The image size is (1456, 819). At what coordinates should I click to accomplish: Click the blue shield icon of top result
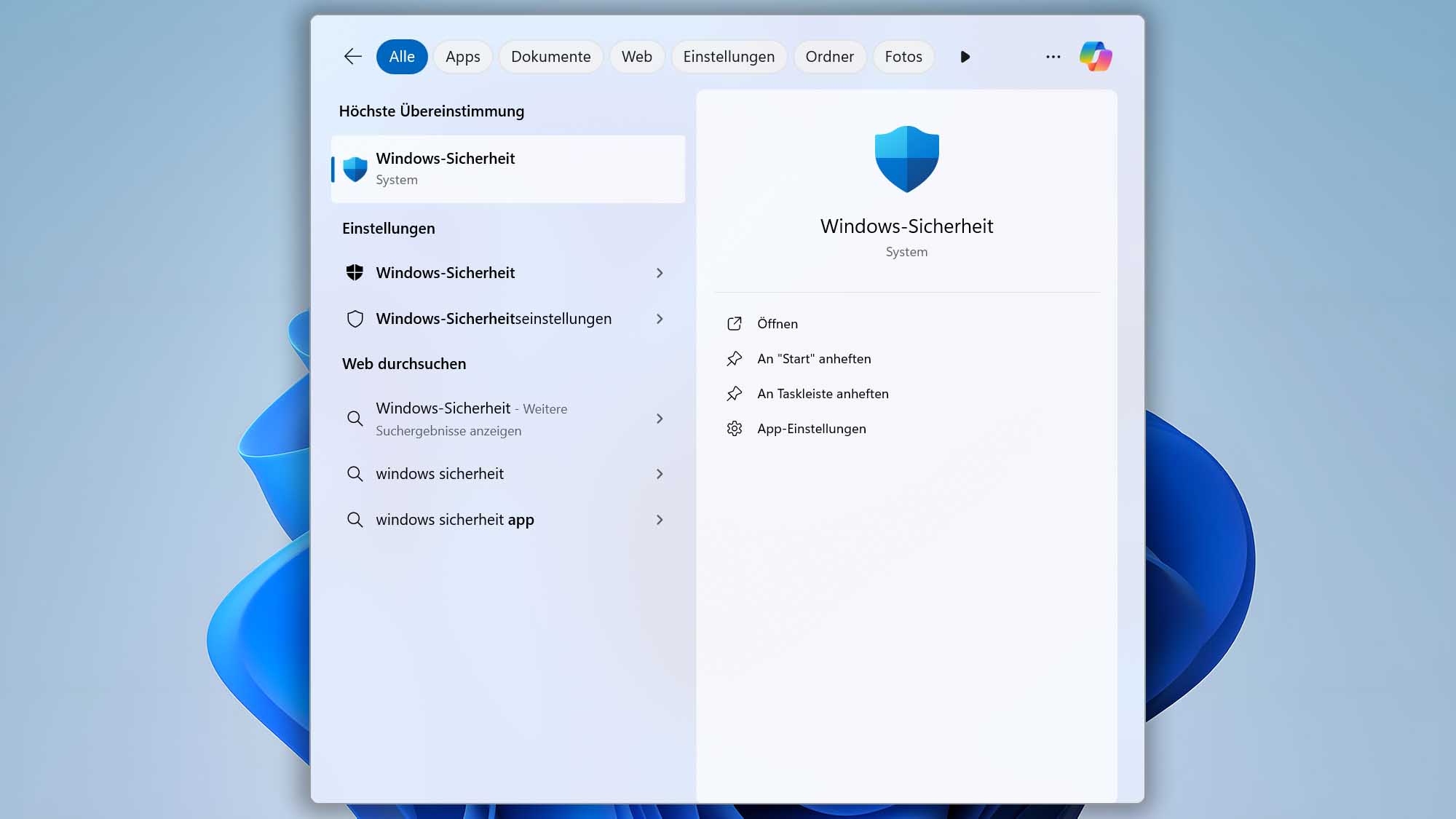coord(355,169)
